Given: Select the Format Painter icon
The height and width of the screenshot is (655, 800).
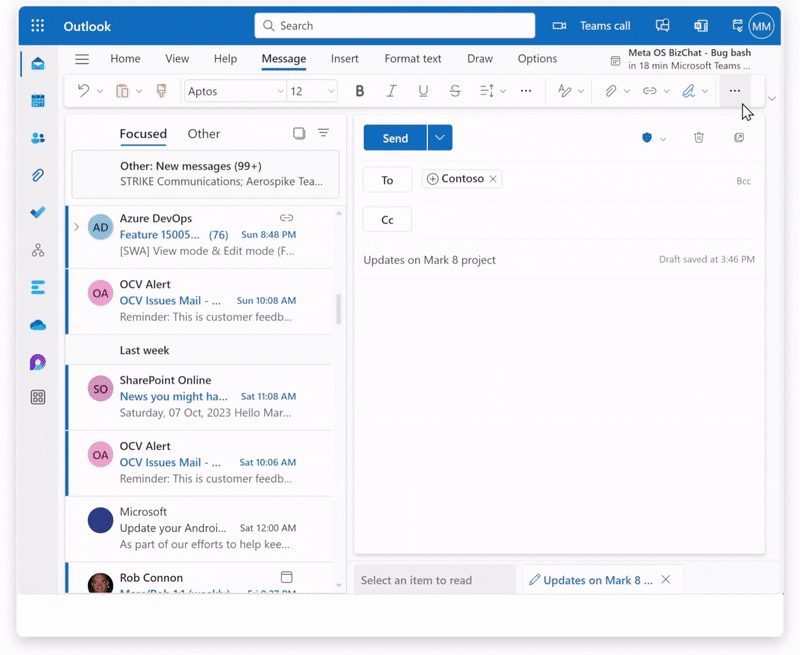Looking at the screenshot, I should 161,91.
